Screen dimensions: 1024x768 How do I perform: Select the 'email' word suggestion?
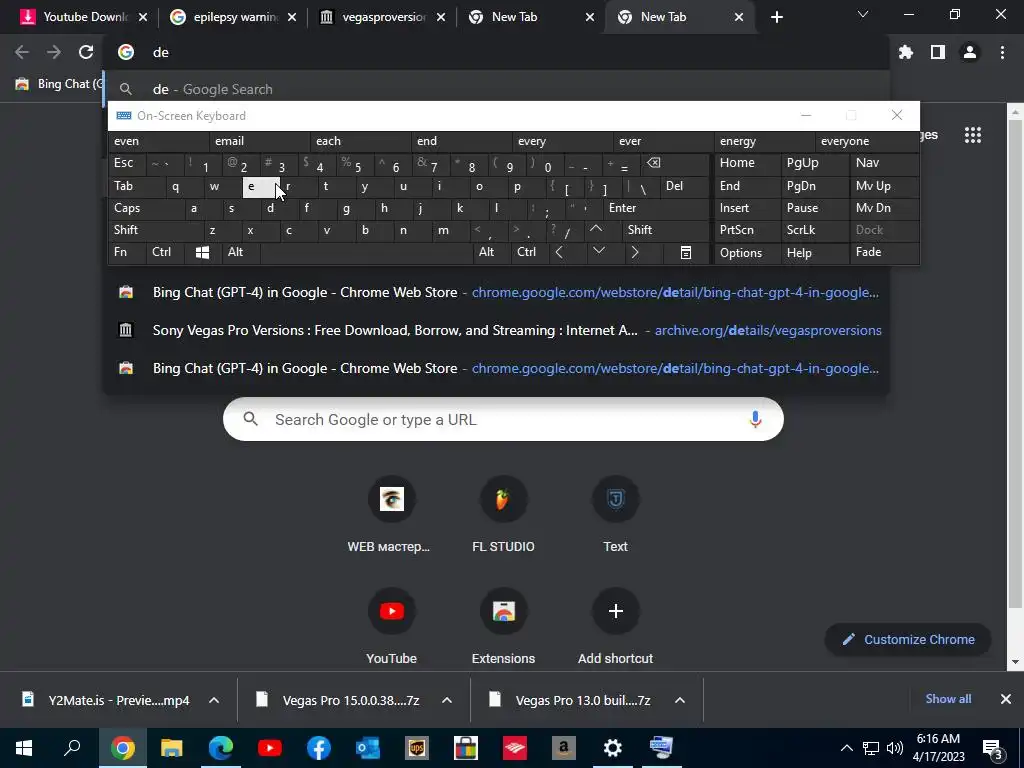(x=259, y=141)
